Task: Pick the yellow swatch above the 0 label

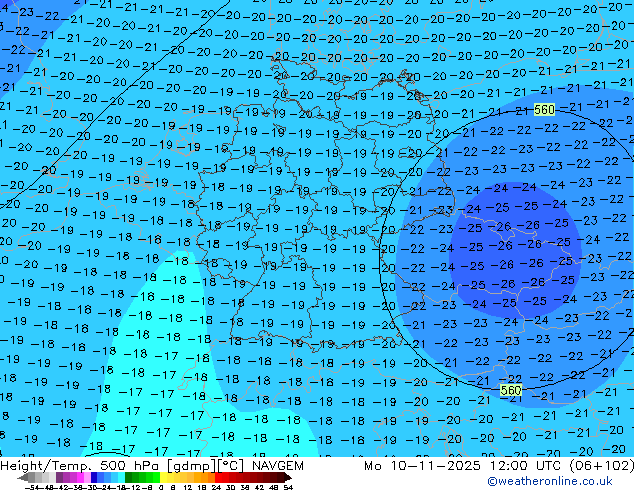Action: tap(163, 477)
